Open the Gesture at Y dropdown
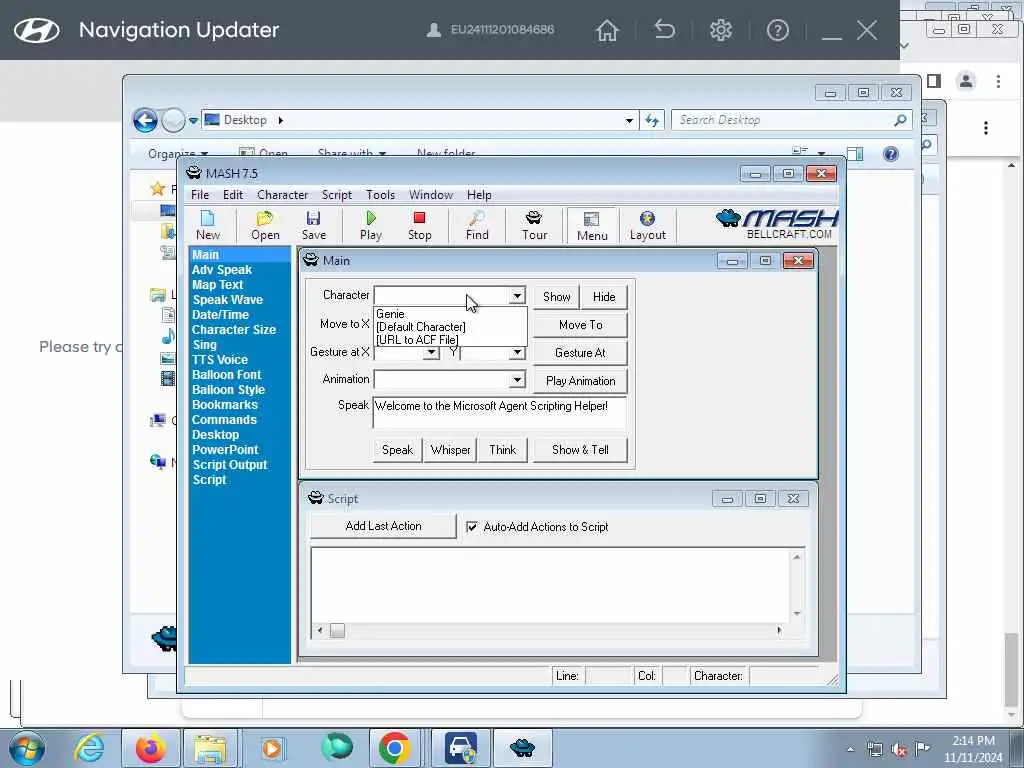 pos(517,353)
